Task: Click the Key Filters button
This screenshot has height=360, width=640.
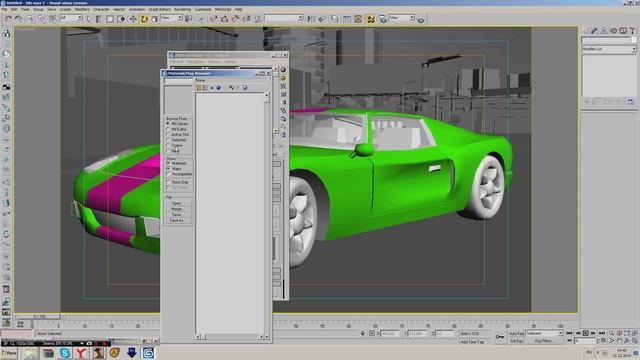Action: pos(543,341)
